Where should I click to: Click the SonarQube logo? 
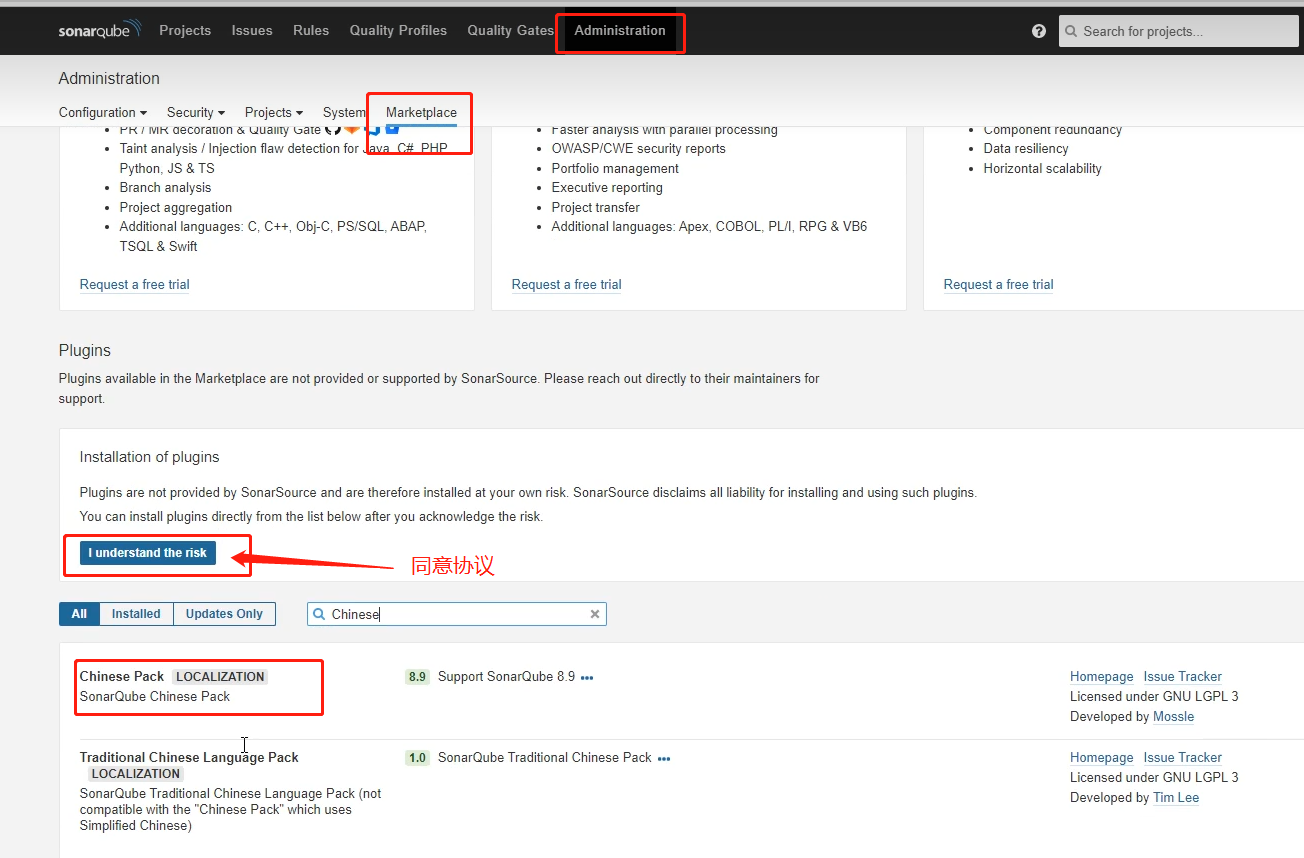coord(100,30)
